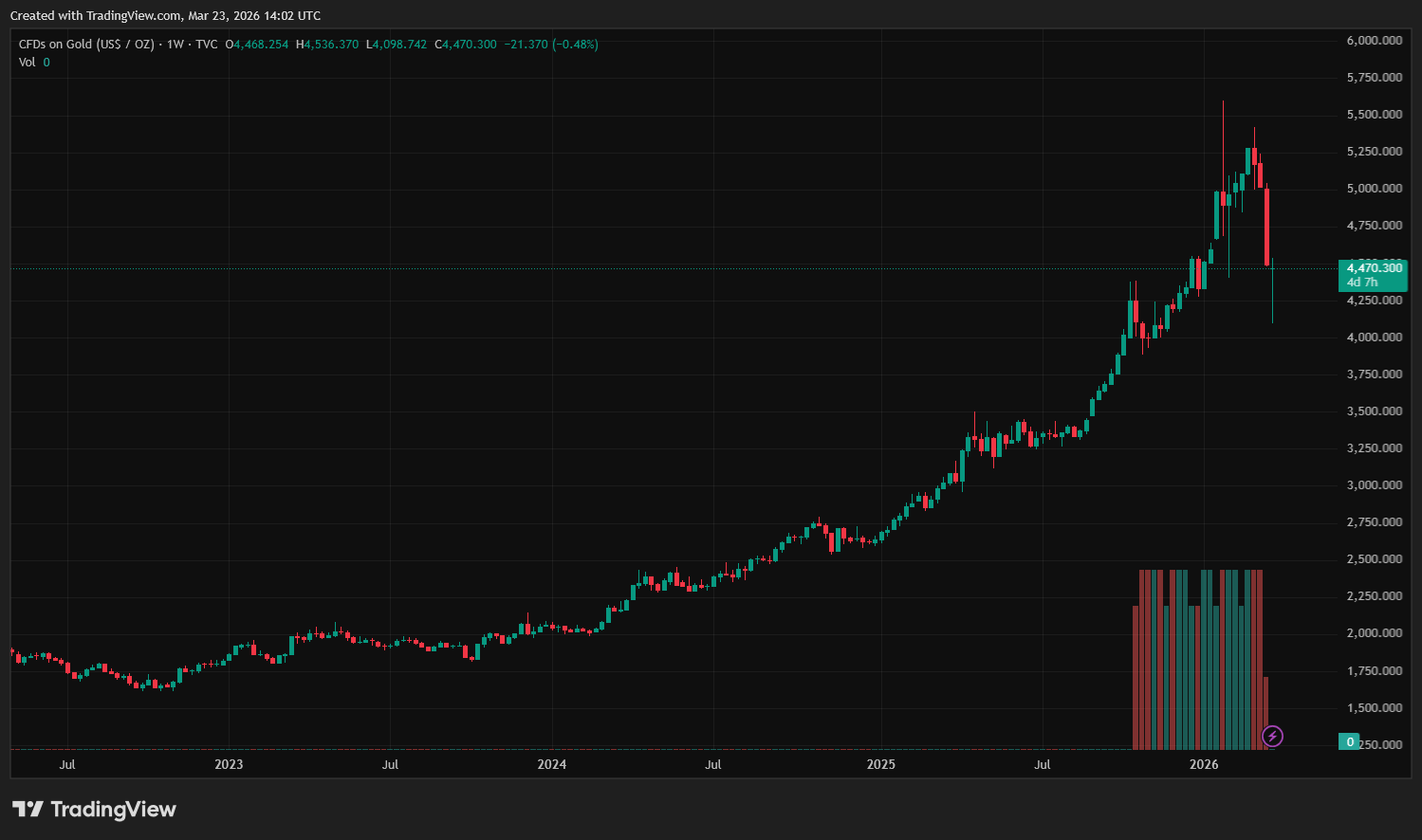Click the 2024 label on the time axis
The image size is (1422, 840).
(551, 764)
